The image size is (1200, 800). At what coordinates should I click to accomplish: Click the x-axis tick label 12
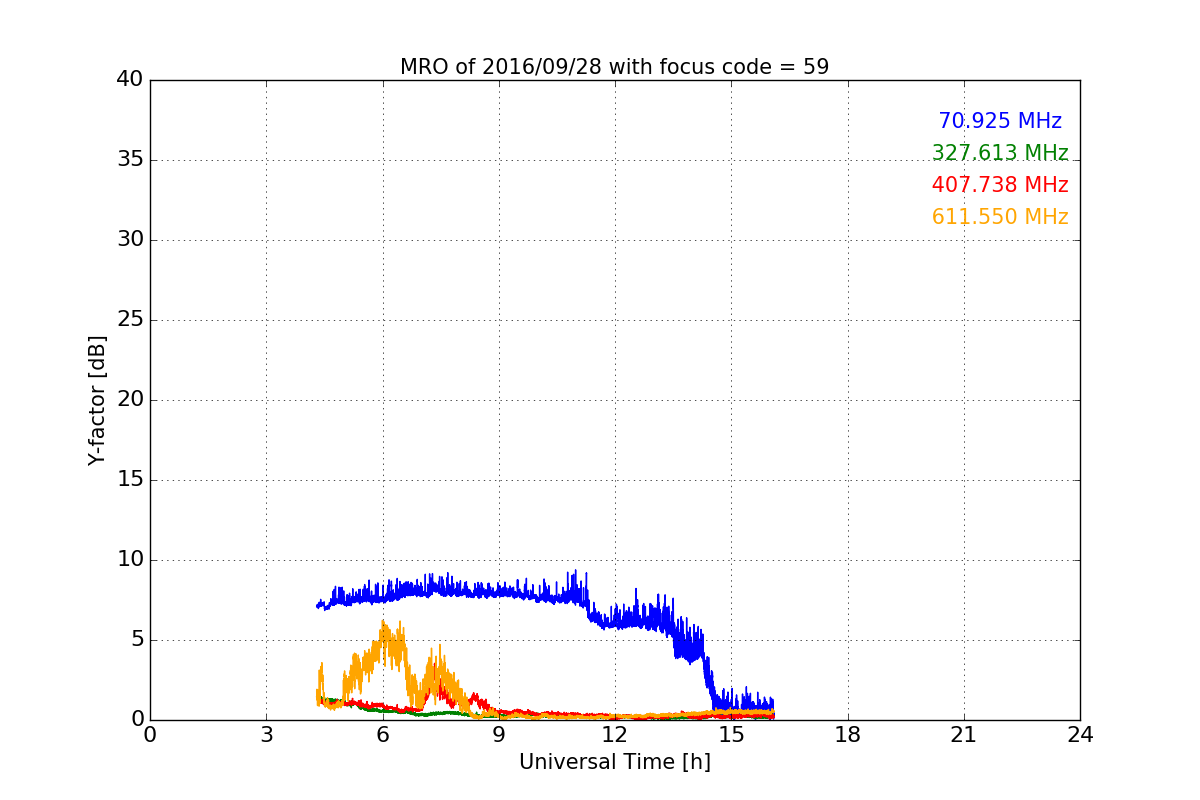click(x=615, y=735)
